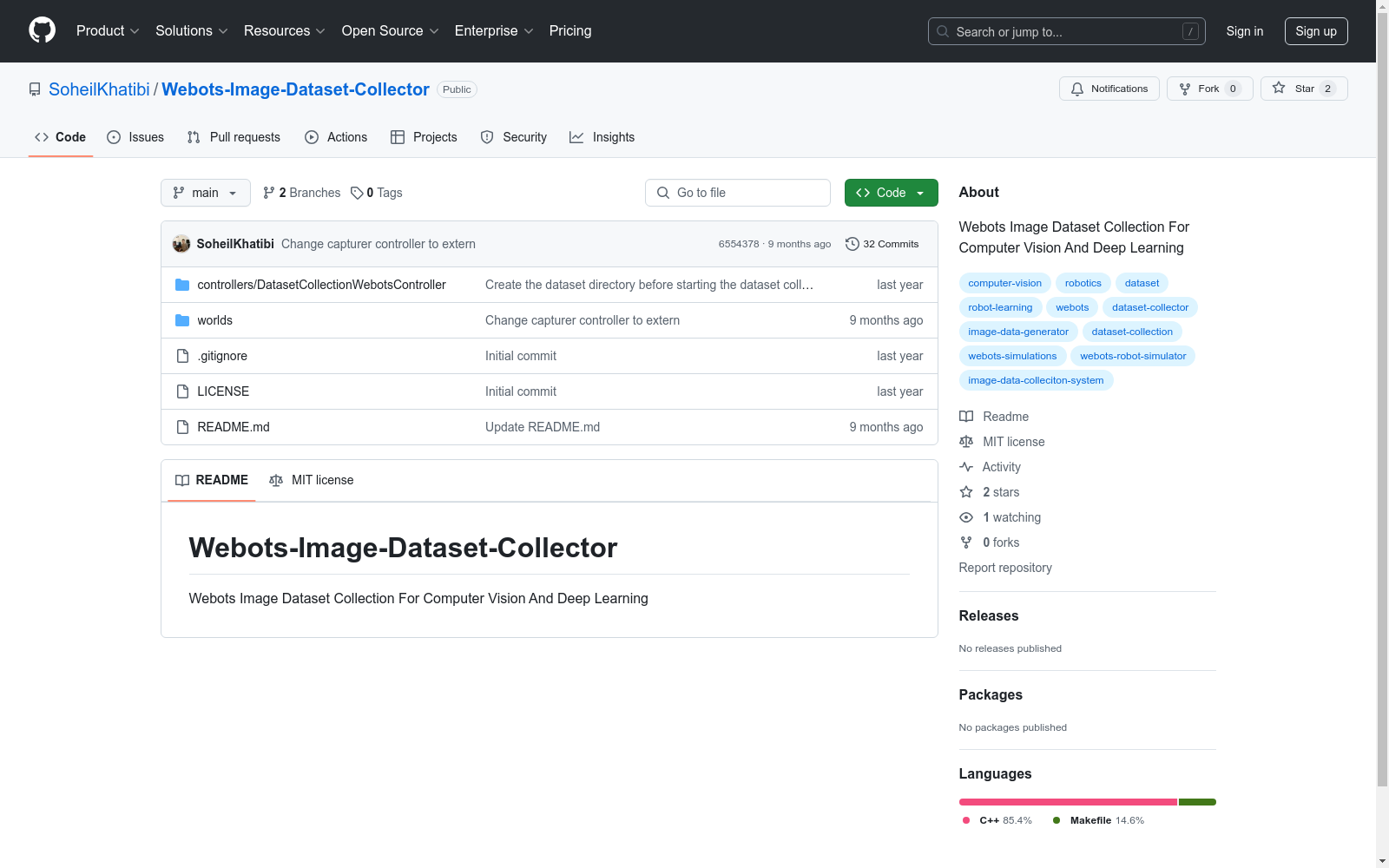Click the LICENSE file icon
This screenshot has height=868, width=1389.
pyautogui.click(x=182, y=391)
